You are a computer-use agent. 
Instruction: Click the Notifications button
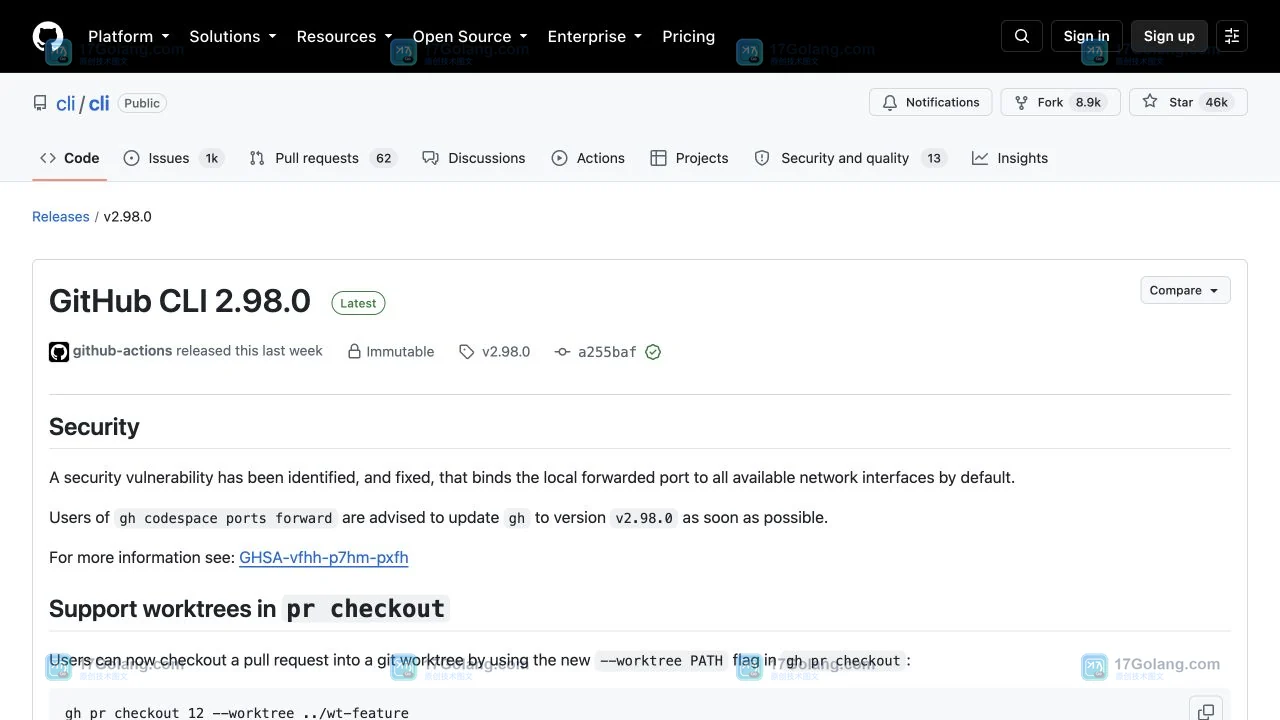[931, 102]
